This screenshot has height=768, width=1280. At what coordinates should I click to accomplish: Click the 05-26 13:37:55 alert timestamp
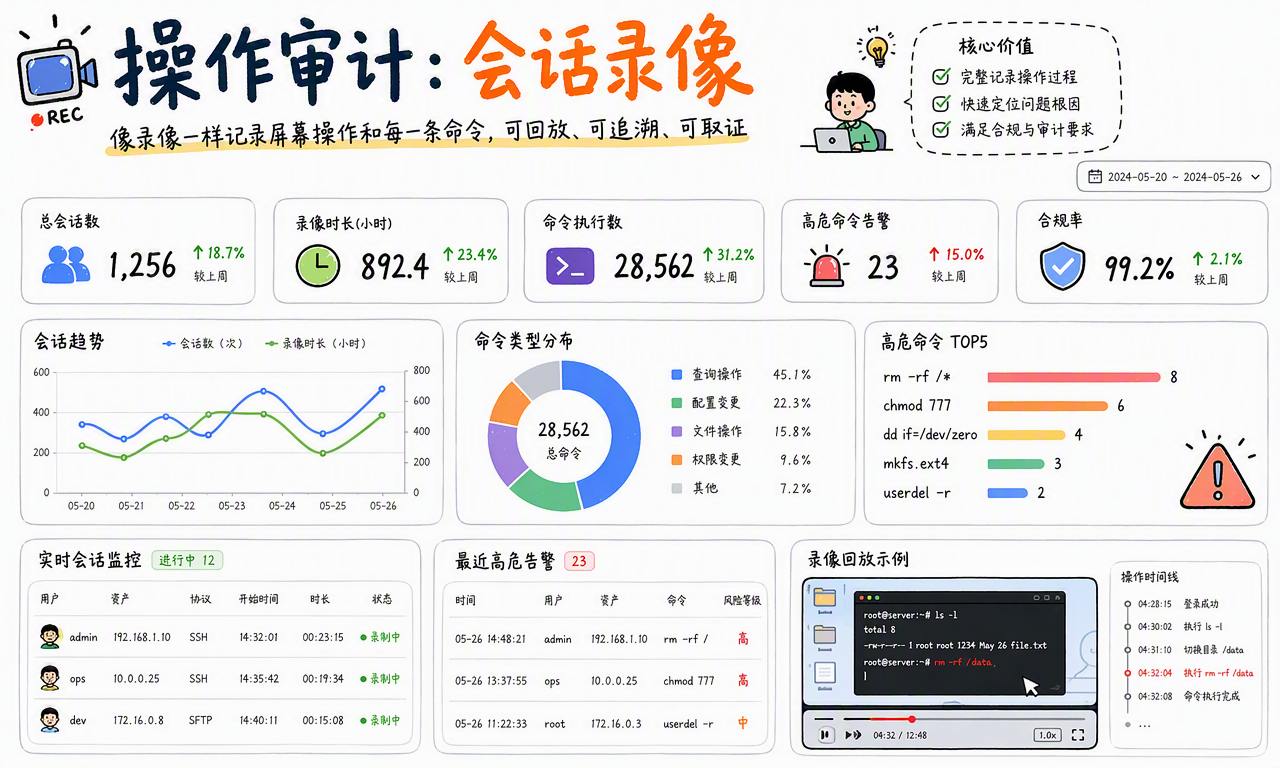coord(490,681)
